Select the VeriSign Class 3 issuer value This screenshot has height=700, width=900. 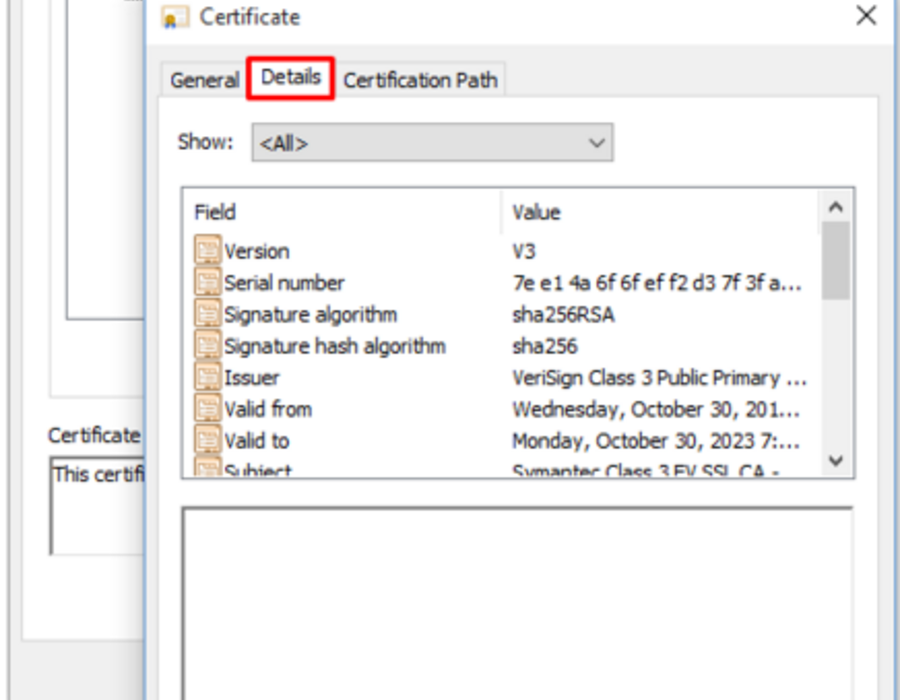pyautogui.click(x=660, y=378)
